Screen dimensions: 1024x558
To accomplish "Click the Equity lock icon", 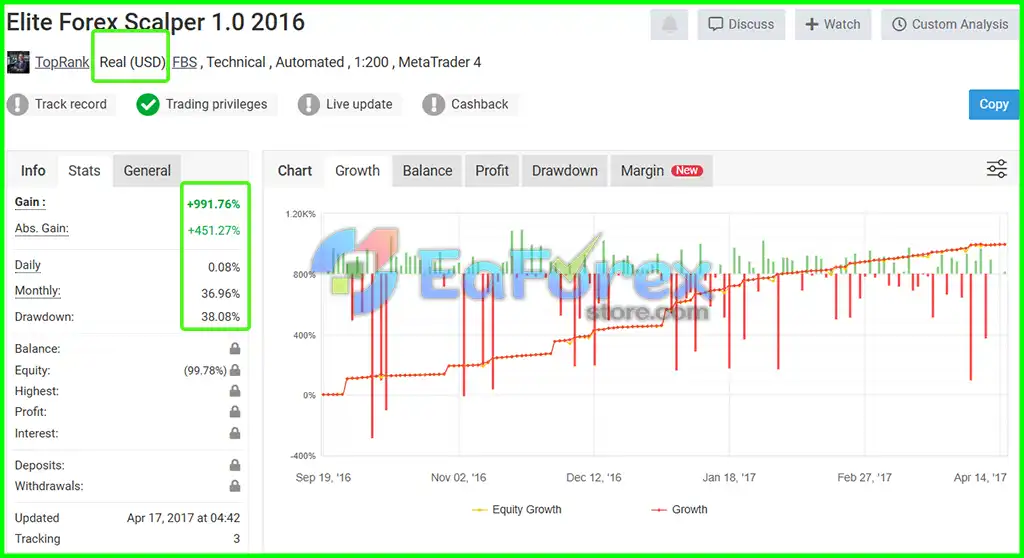I will (235, 370).
